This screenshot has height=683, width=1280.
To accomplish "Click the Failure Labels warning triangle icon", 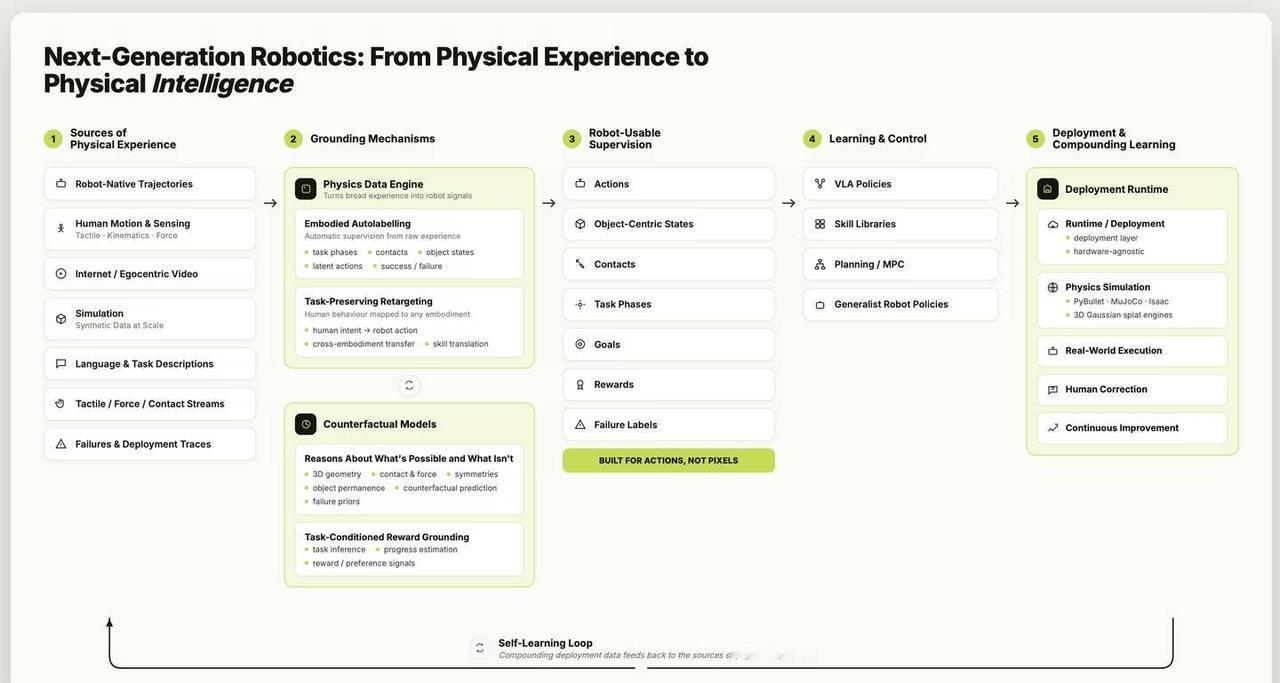I will pyautogui.click(x=580, y=424).
